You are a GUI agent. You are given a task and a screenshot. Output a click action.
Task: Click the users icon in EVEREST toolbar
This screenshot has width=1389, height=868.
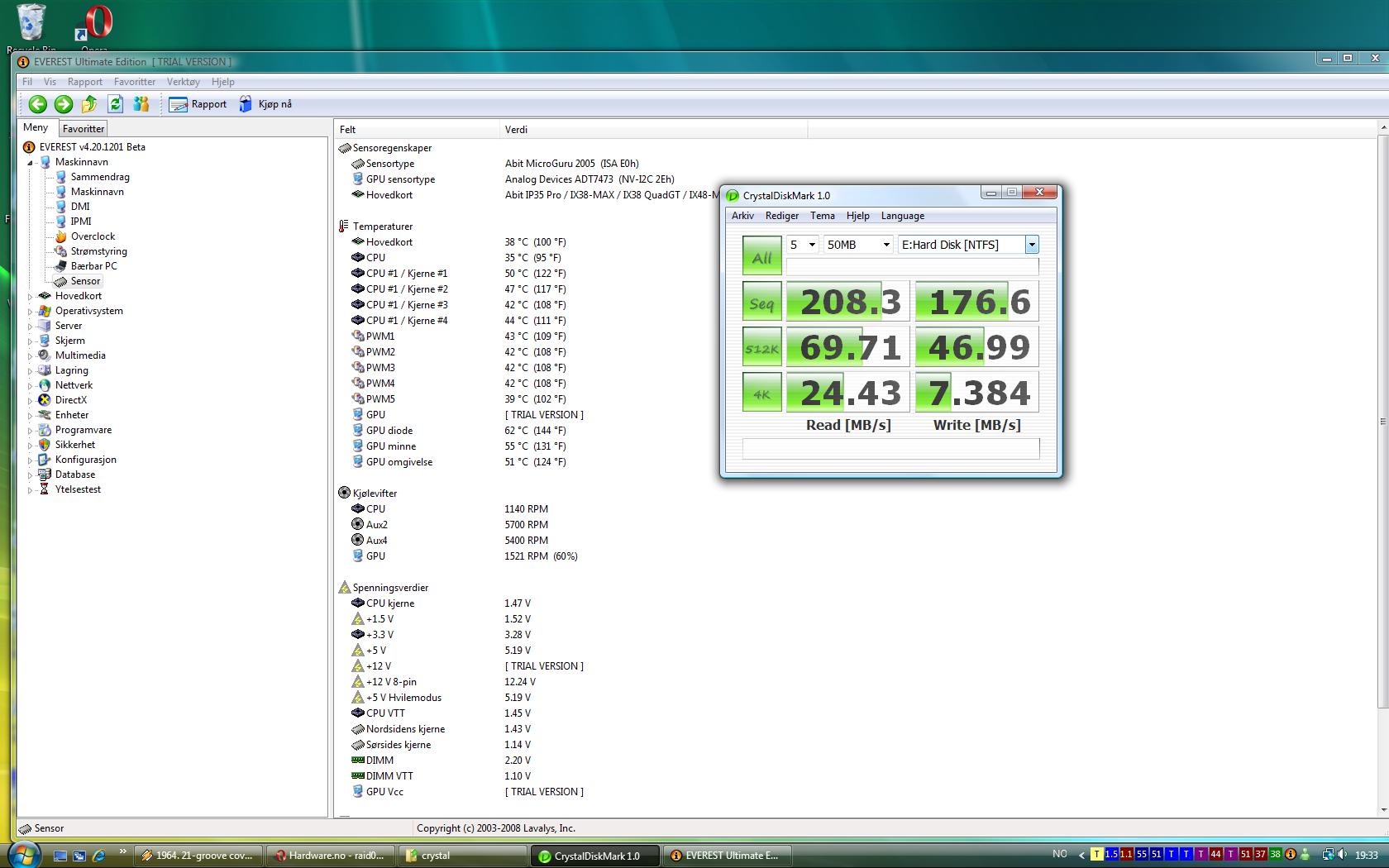141,104
